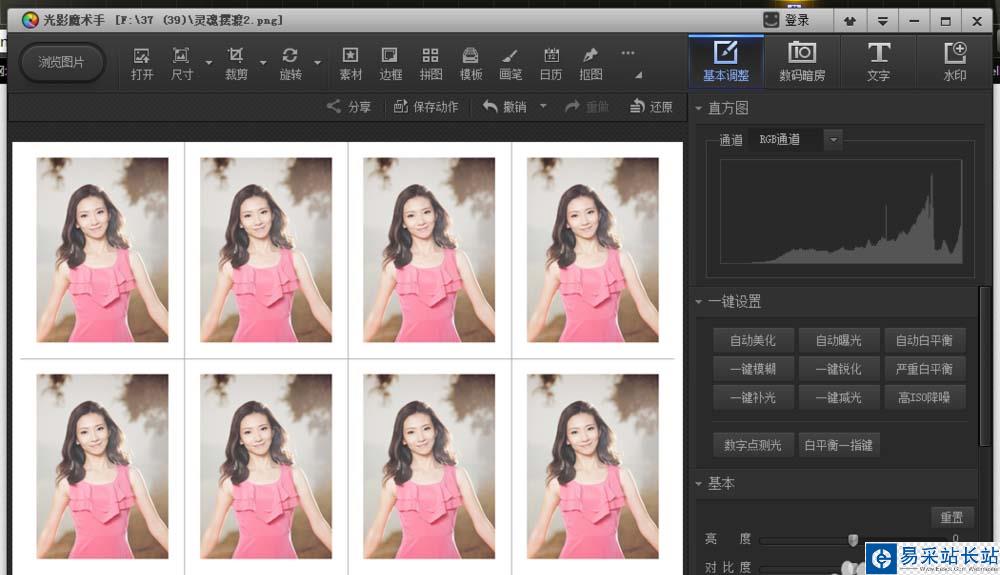1000x575 pixels.
Task: Open the 日历 calendar tool
Action: tap(551, 64)
